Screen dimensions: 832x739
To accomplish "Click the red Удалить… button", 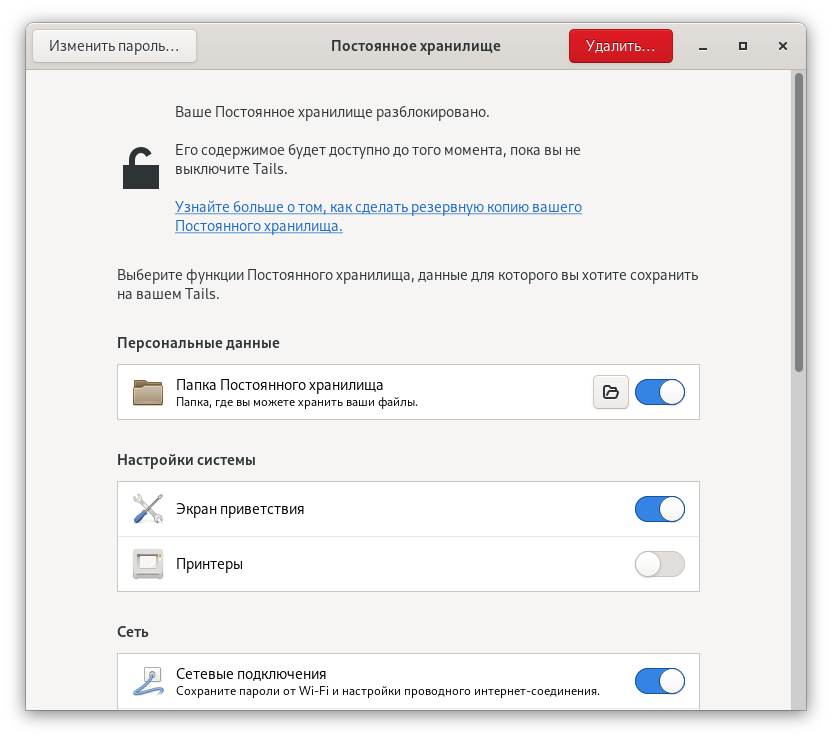I will coord(620,46).
